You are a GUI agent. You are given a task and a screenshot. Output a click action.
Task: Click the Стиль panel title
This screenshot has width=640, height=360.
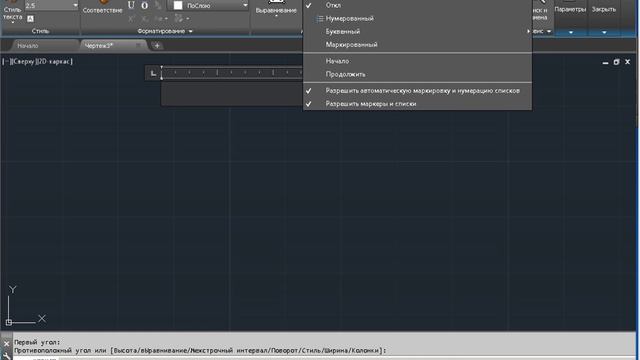coord(40,31)
